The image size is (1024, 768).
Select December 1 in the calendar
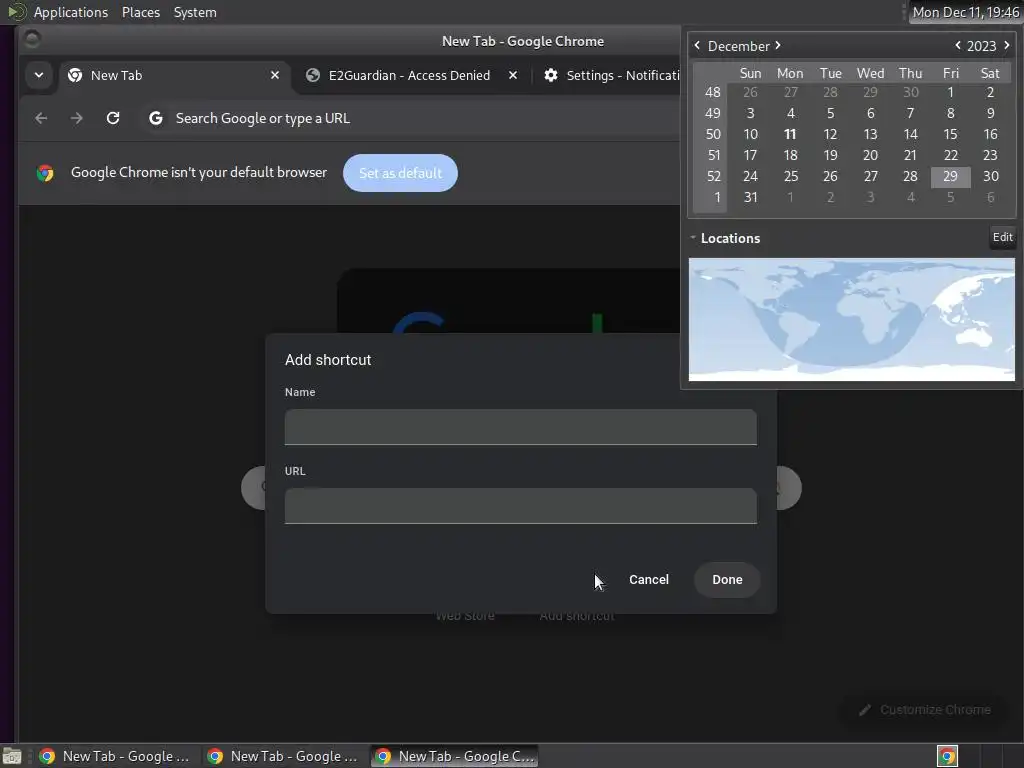[950, 93]
